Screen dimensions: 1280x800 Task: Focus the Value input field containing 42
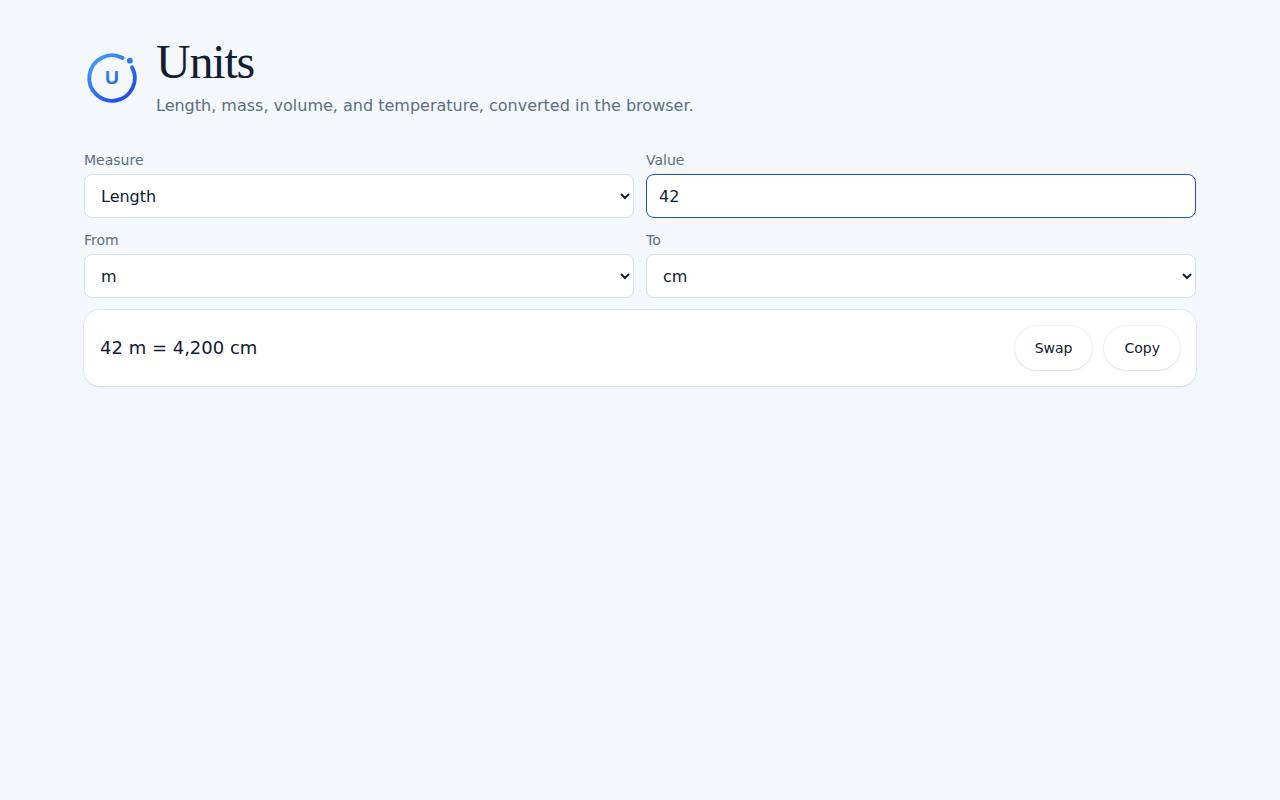[921, 196]
